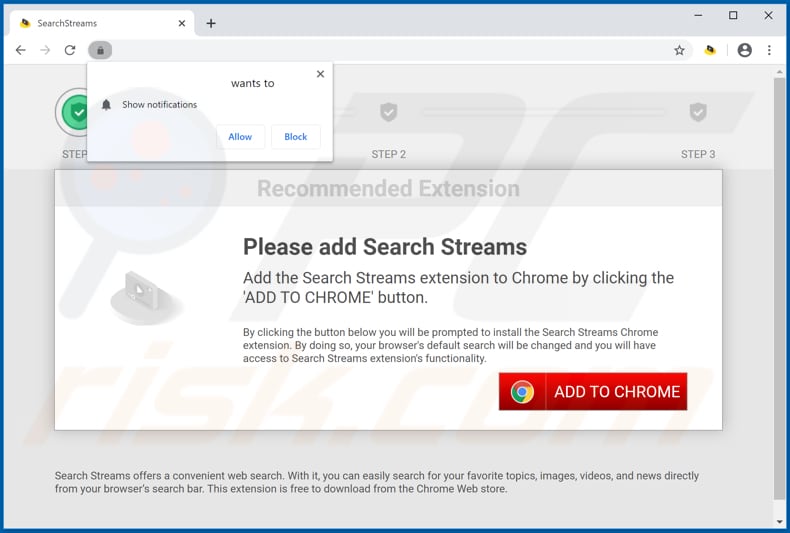The width and height of the screenshot is (790, 533).
Task: Click the Step 3 shield icon
Action: (698, 112)
